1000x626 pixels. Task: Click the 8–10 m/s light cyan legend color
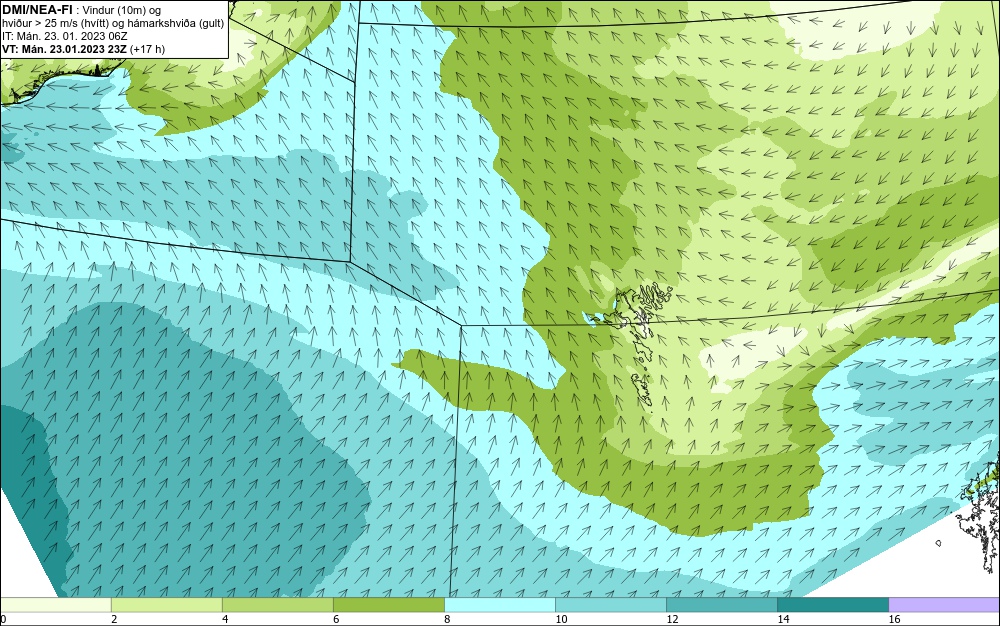pyautogui.click(x=499, y=605)
